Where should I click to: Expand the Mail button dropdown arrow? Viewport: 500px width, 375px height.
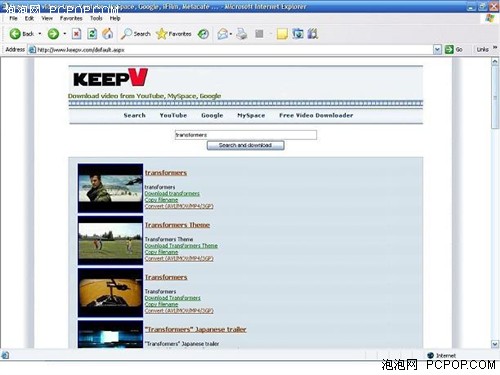click(231, 34)
